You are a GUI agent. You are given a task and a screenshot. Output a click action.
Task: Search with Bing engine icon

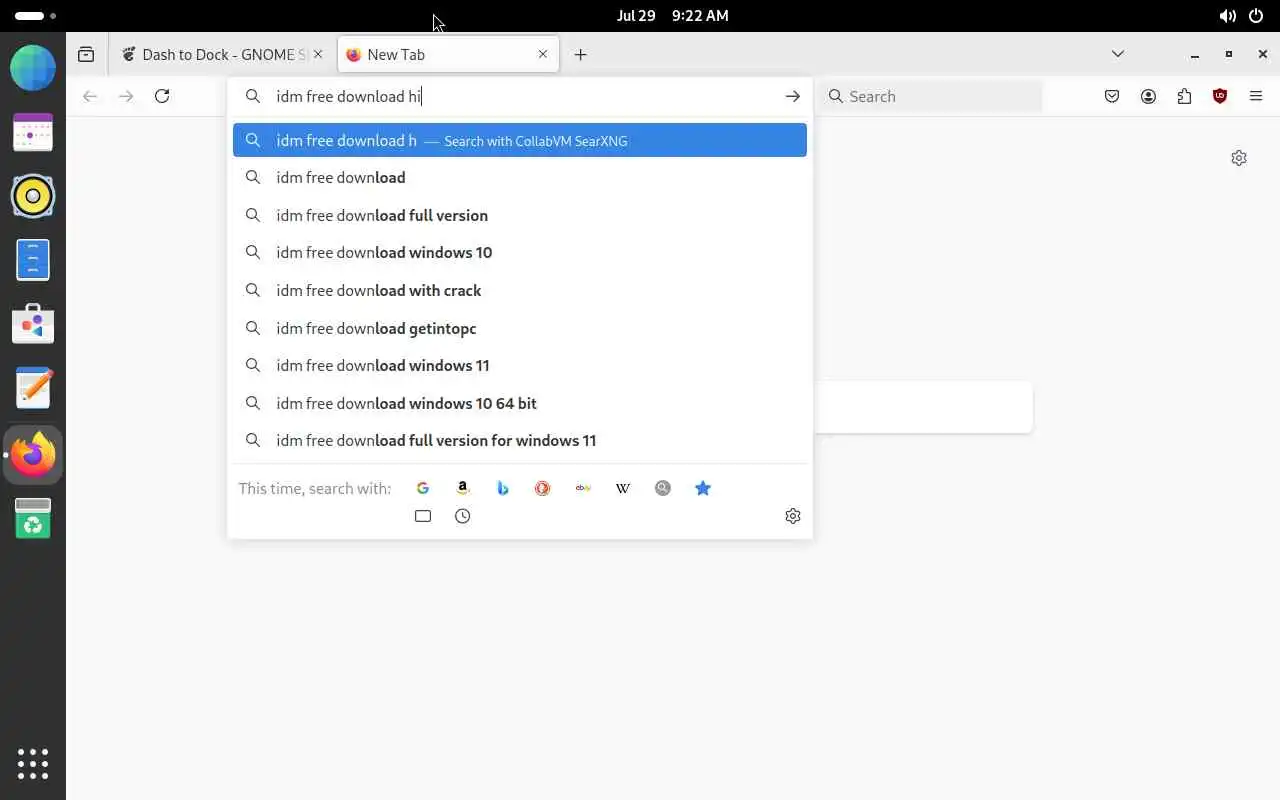(503, 488)
